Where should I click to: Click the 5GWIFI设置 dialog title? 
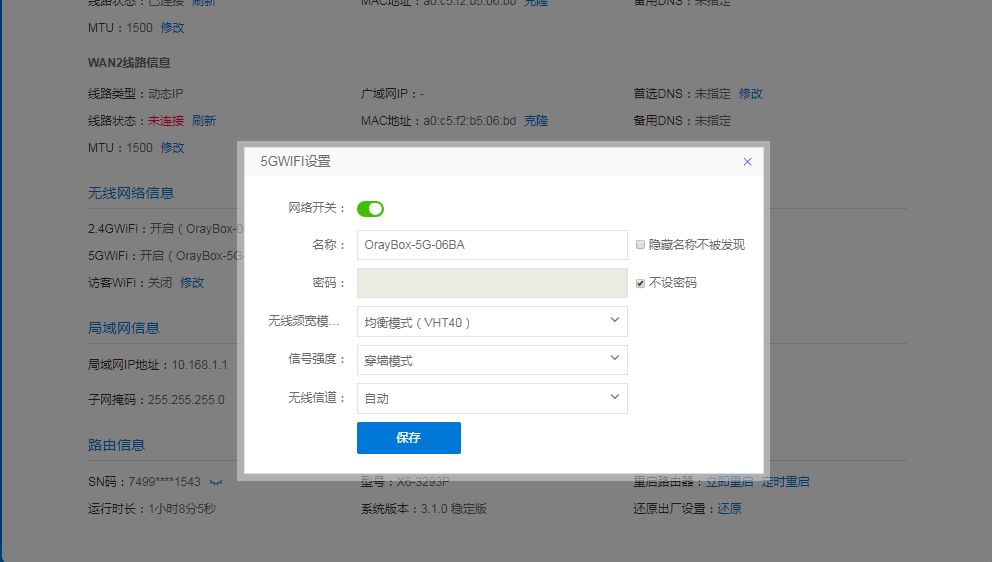pos(295,161)
